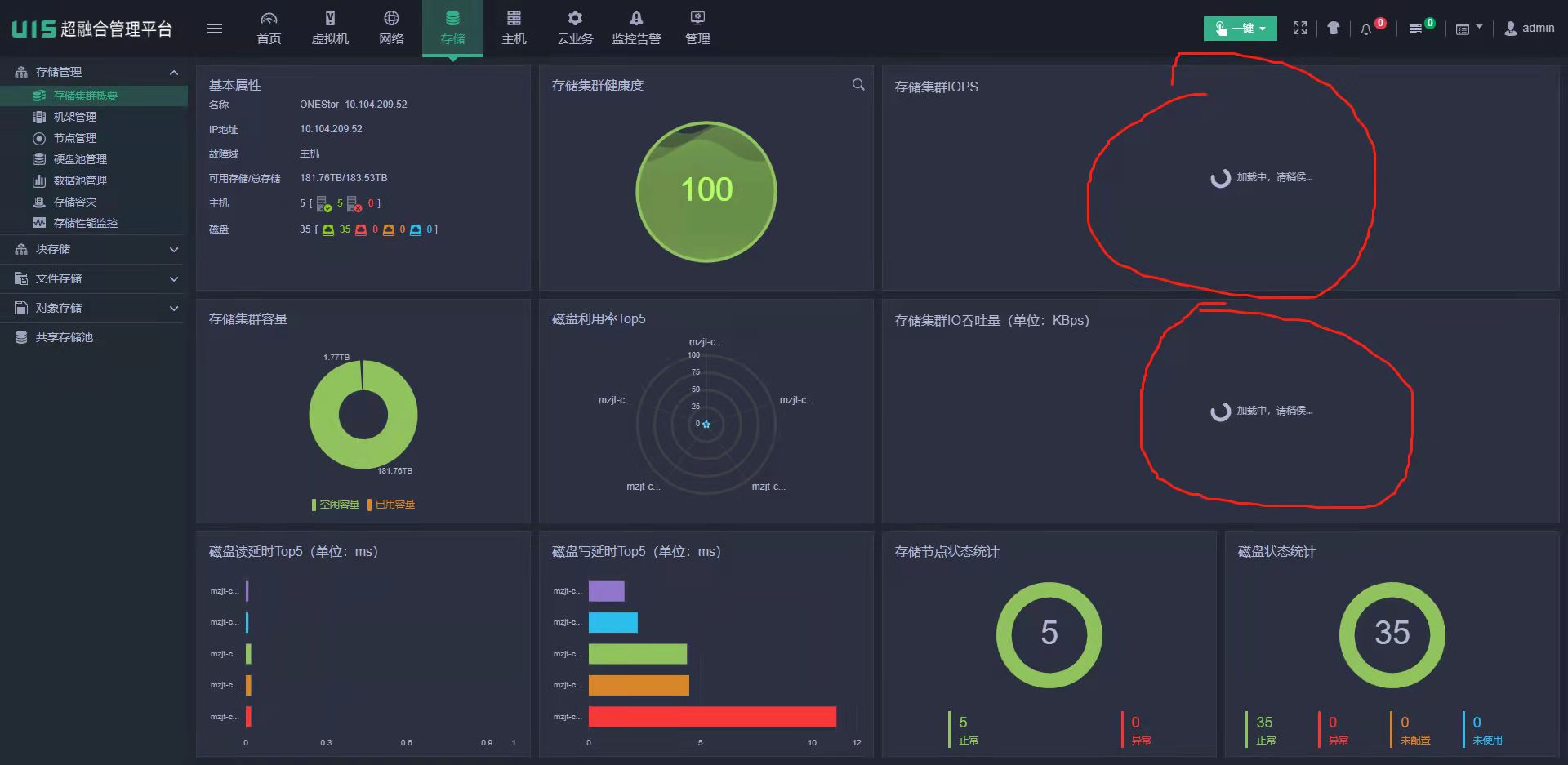Open the 监控告警 navigation tab

(x=636, y=29)
